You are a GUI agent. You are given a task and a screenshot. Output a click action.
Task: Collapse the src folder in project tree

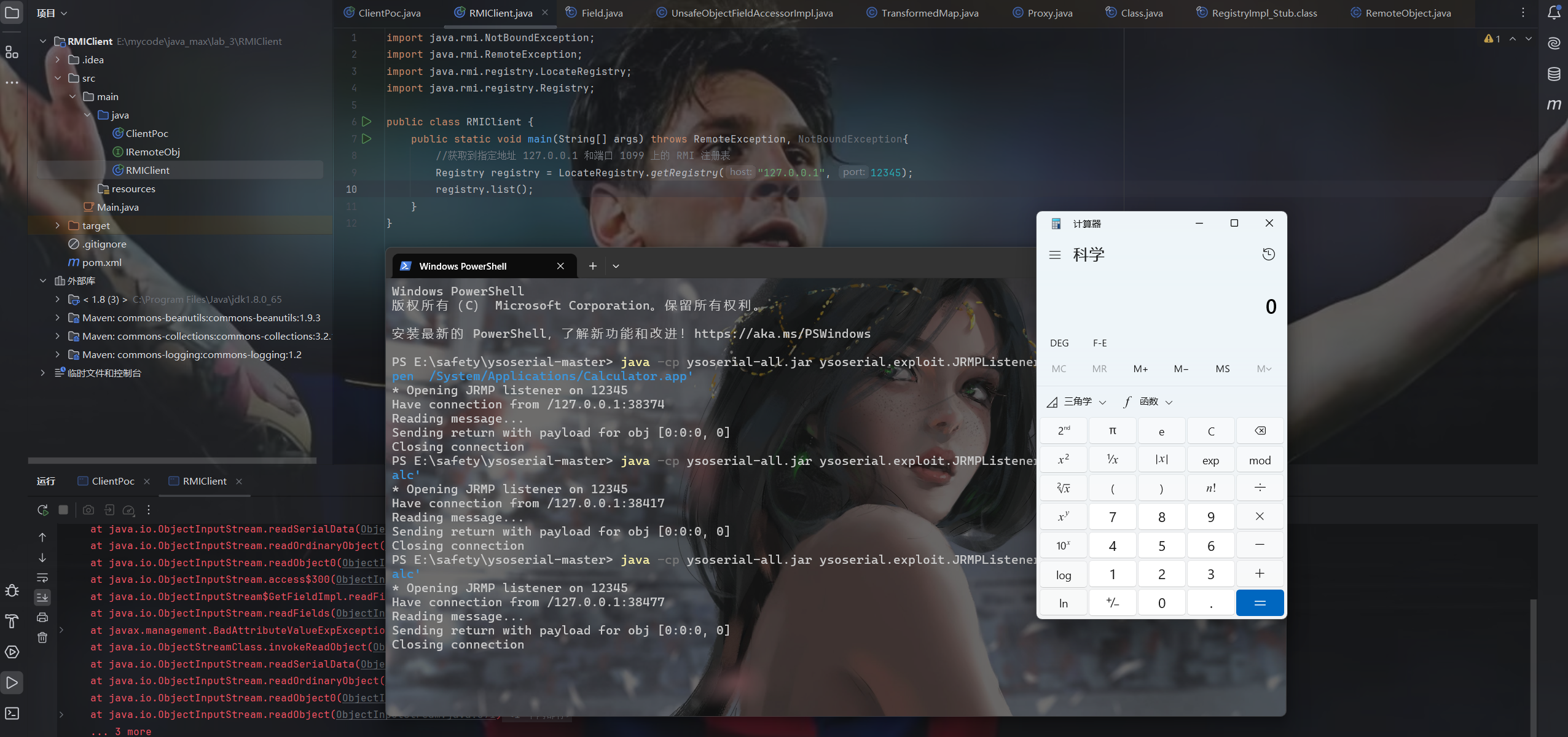(x=58, y=78)
